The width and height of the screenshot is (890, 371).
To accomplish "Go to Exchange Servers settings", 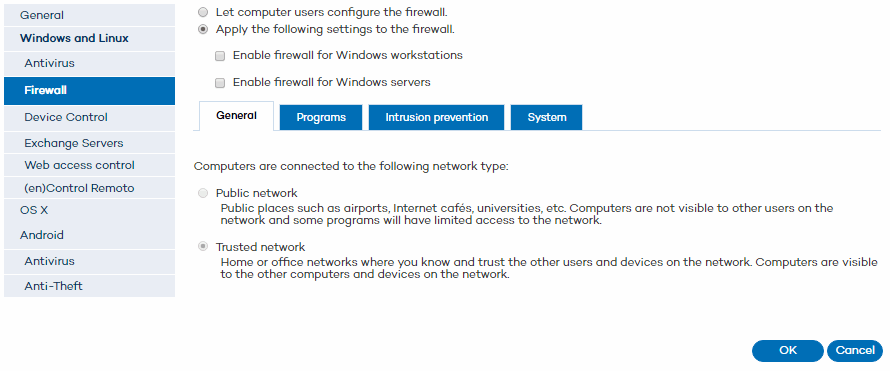I will (89, 143).
